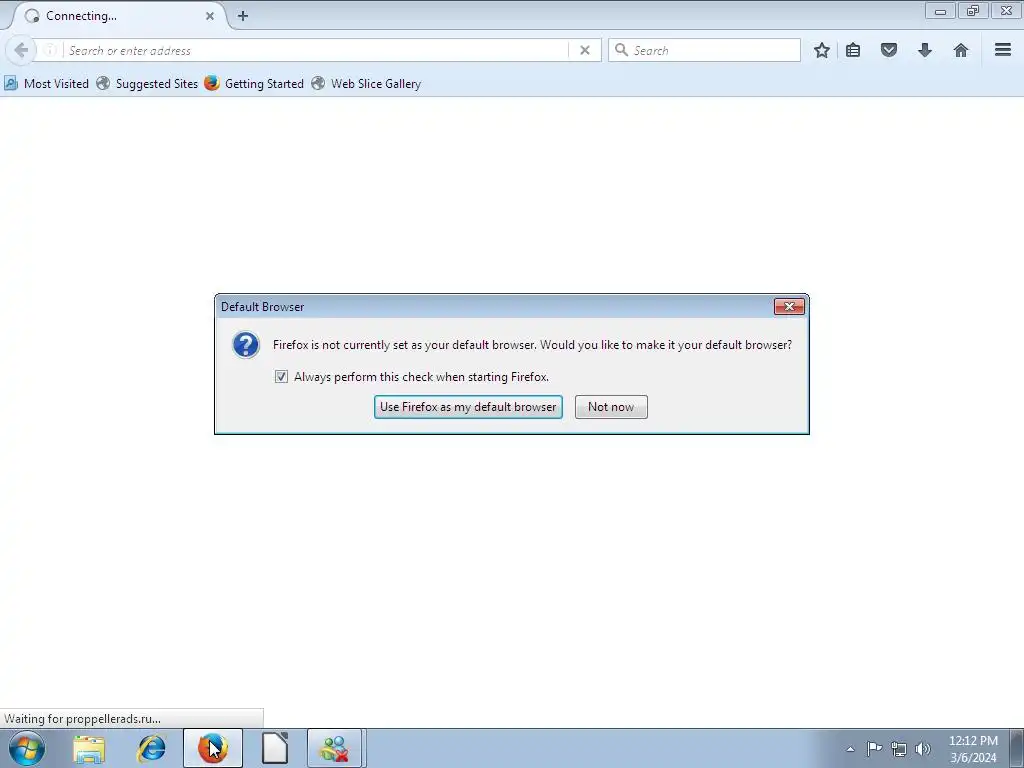Image resolution: width=1024 pixels, height=768 pixels.
Task: Click the blue question mark dialog icon
Action: [246, 345]
